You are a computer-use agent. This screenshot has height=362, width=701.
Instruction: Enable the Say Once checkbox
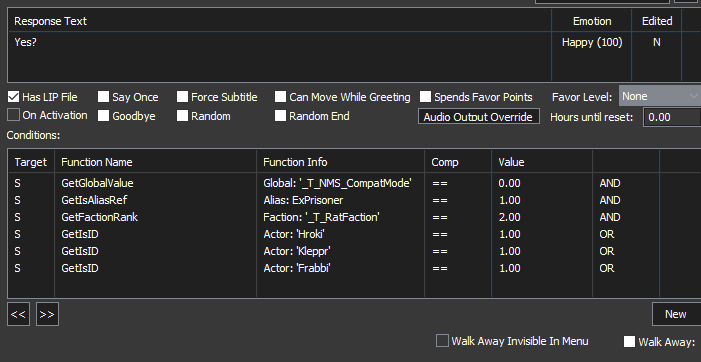[103, 97]
